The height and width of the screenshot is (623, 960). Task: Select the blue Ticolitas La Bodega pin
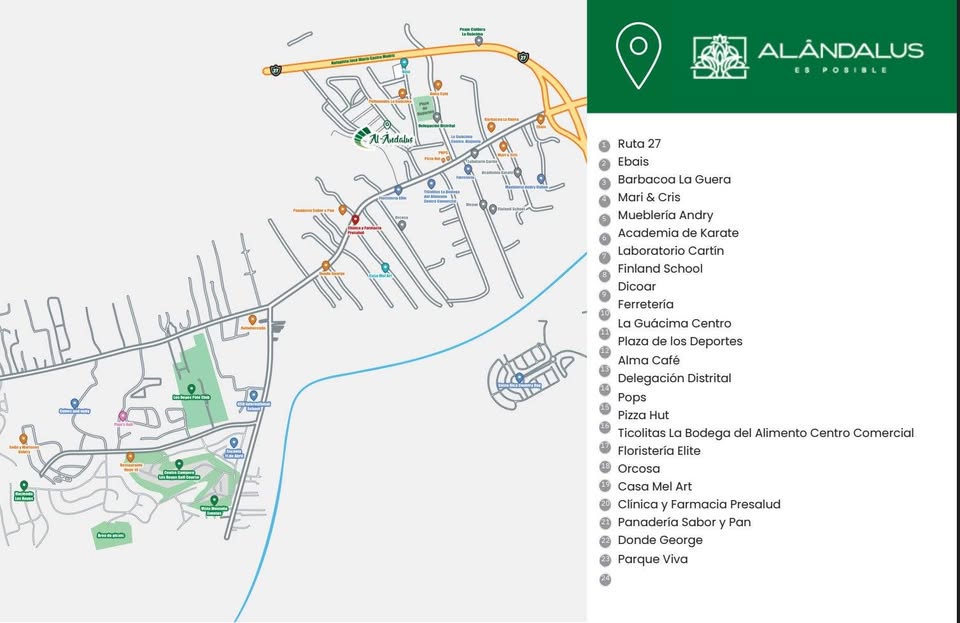pyautogui.click(x=431, y=184)
